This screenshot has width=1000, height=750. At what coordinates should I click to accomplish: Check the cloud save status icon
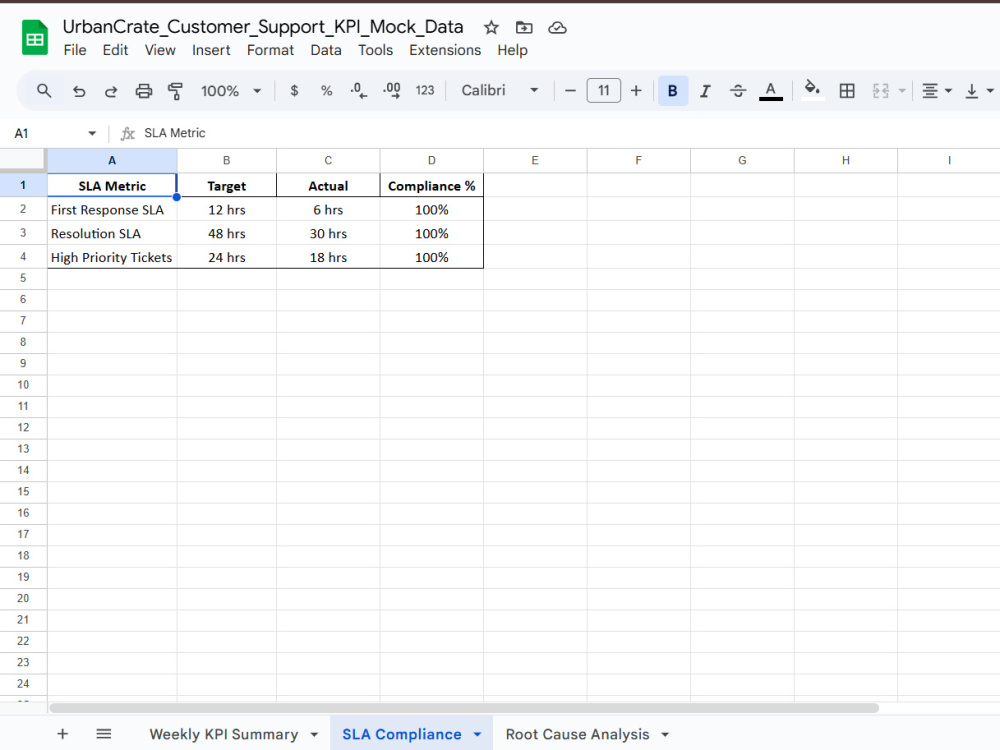coord(557,27)
